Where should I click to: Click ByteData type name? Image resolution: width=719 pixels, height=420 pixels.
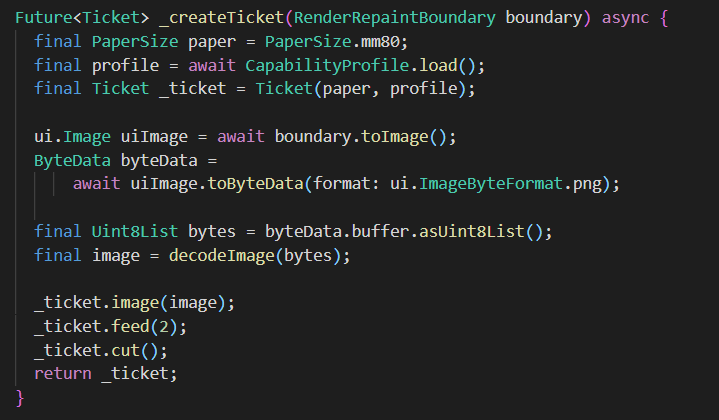click(x=72, y=160)
